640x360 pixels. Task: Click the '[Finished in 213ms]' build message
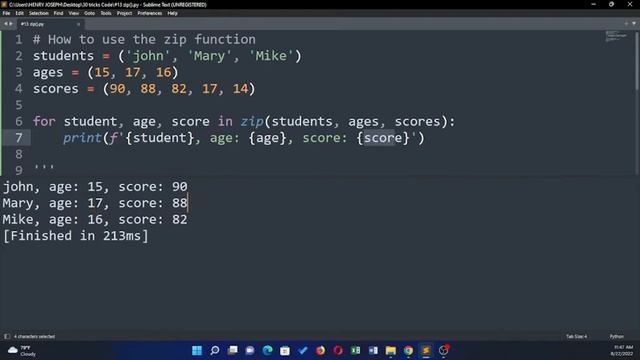(76, 236)
